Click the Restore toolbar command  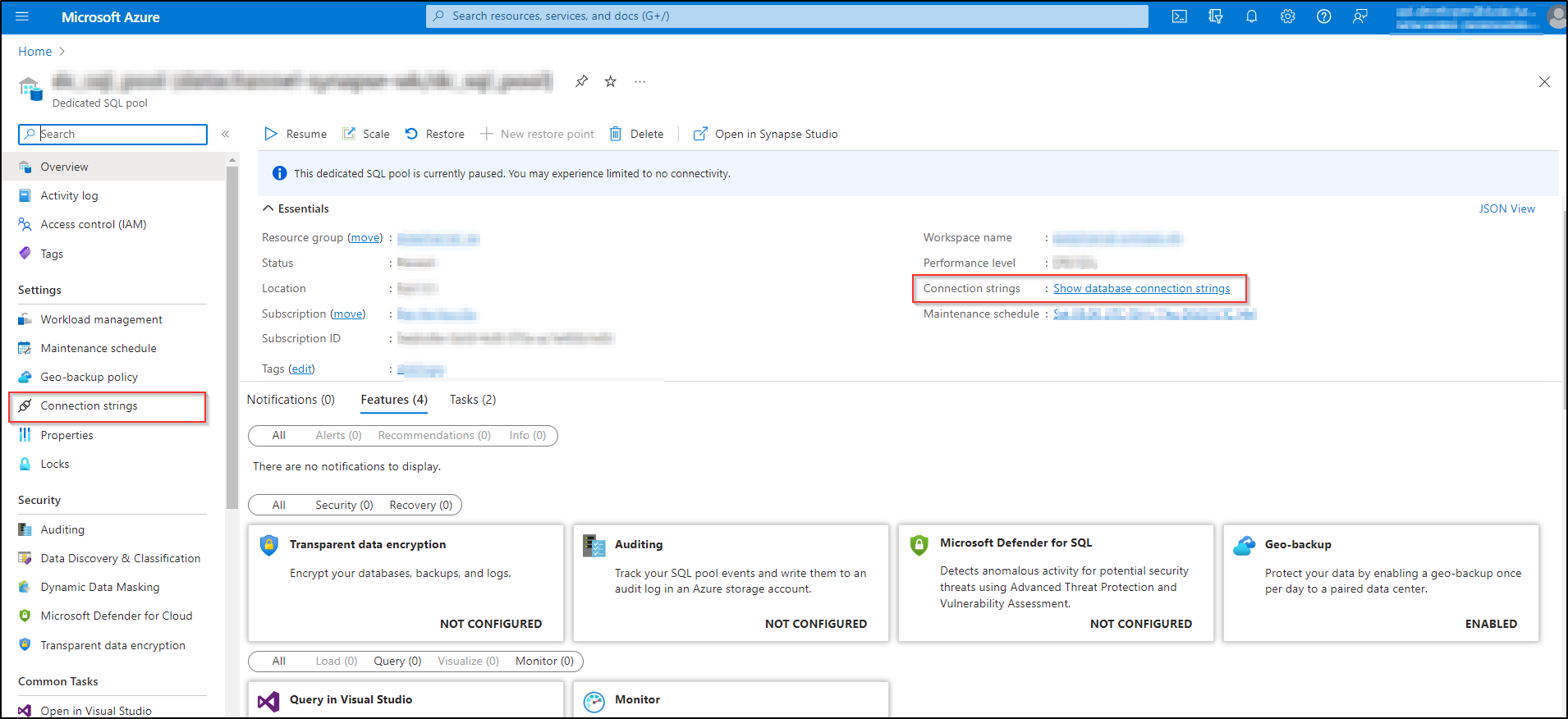point(435,134)
